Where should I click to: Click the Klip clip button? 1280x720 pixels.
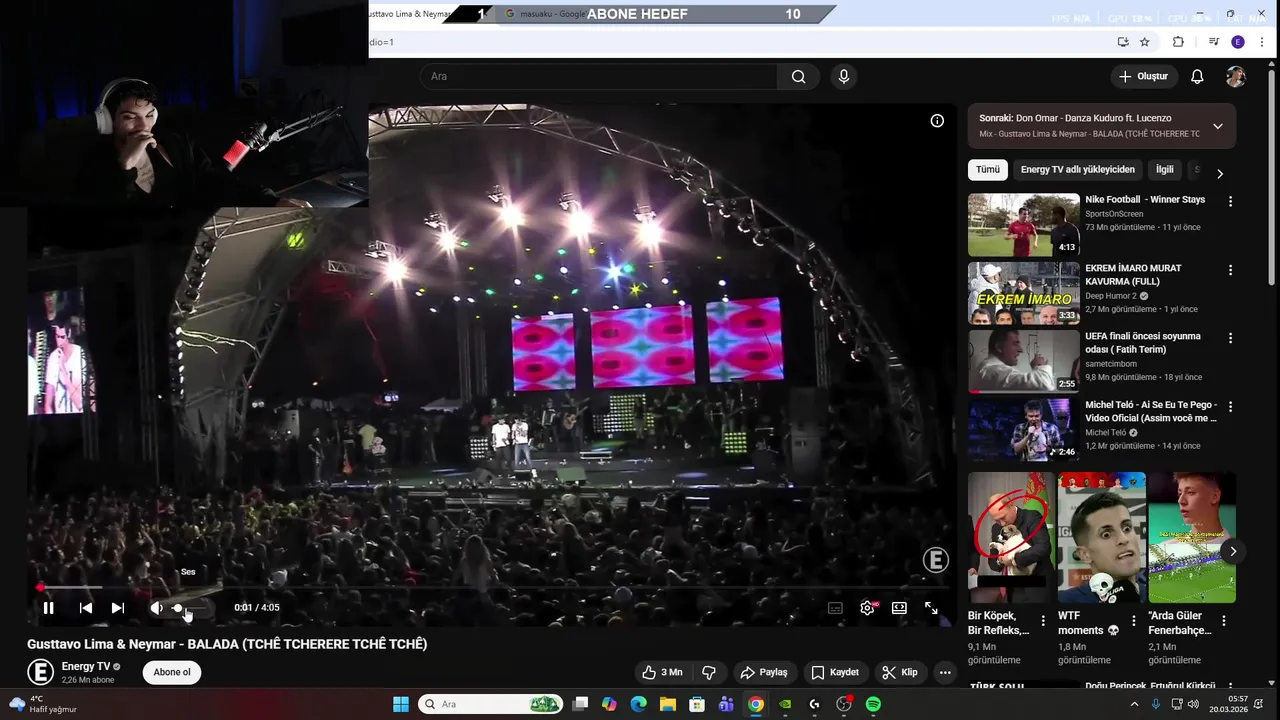click(x=900, y=672)
